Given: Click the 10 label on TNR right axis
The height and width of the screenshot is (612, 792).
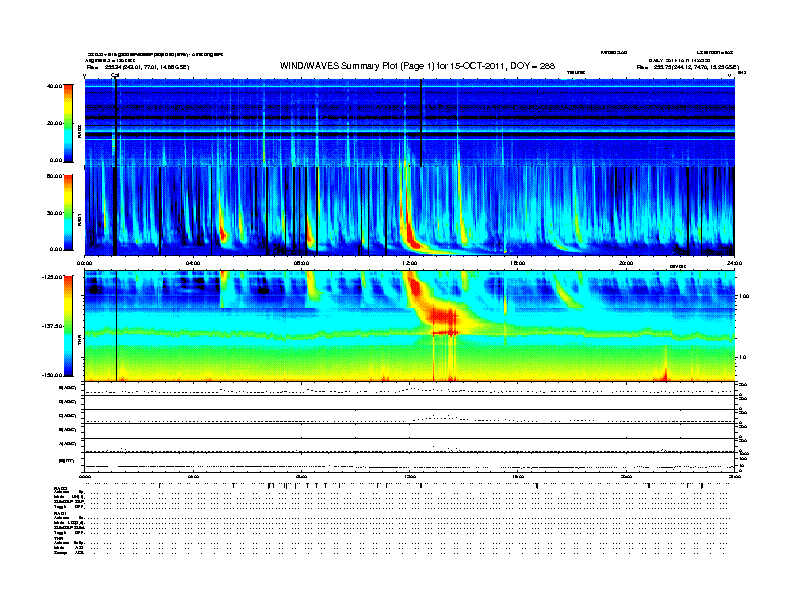Looking at the screenshot, I should point(742,358).
